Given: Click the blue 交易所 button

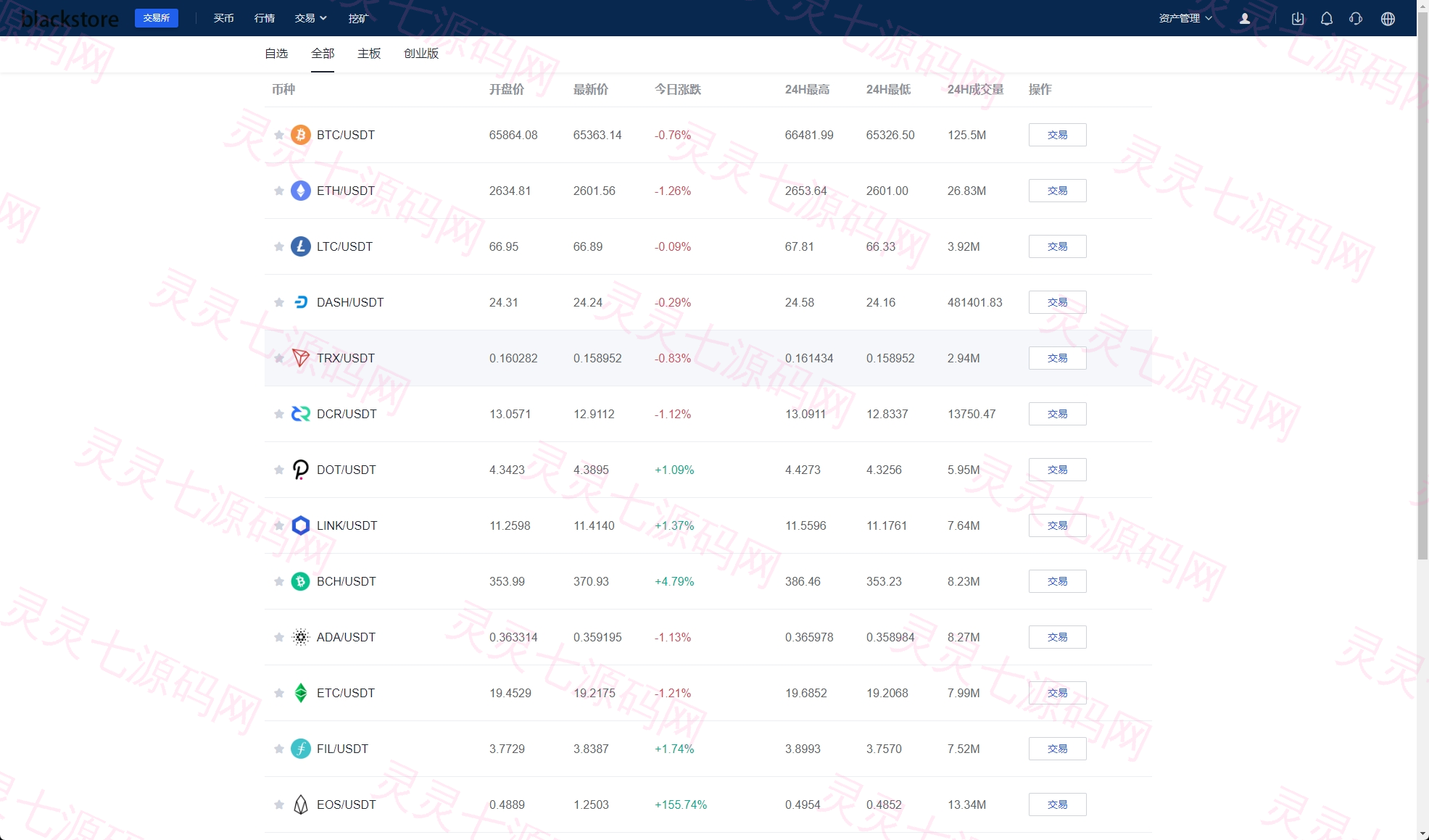Looking at the screenshot, I should tap(157, 18).
